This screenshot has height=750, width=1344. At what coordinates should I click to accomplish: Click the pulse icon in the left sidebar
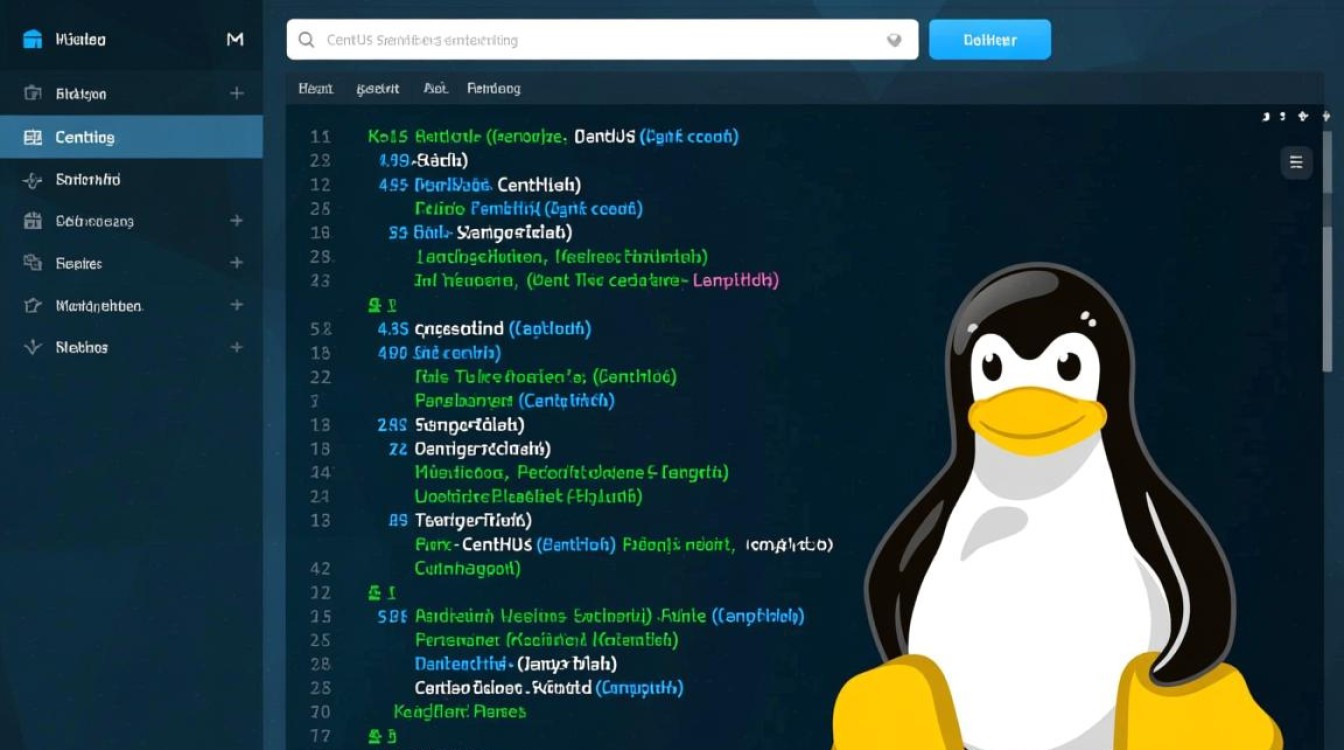pos(33,180)
